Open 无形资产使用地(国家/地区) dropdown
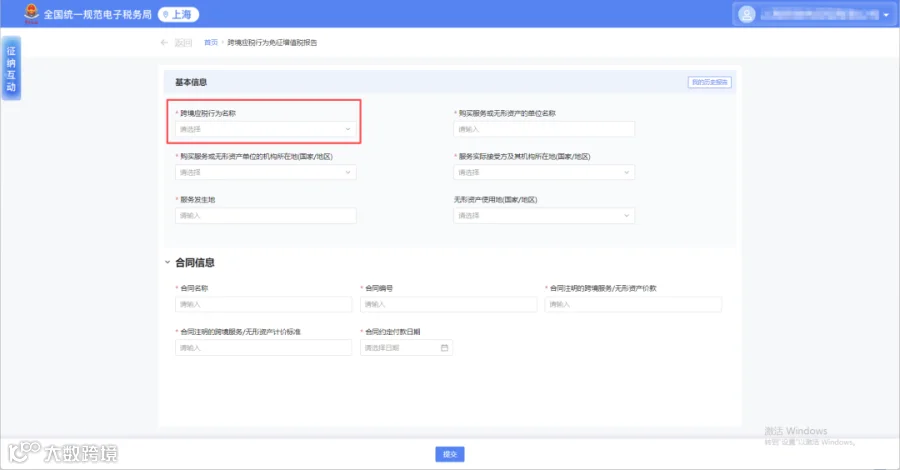This screenshot has height=470, width=900. (x=544, y=215)
